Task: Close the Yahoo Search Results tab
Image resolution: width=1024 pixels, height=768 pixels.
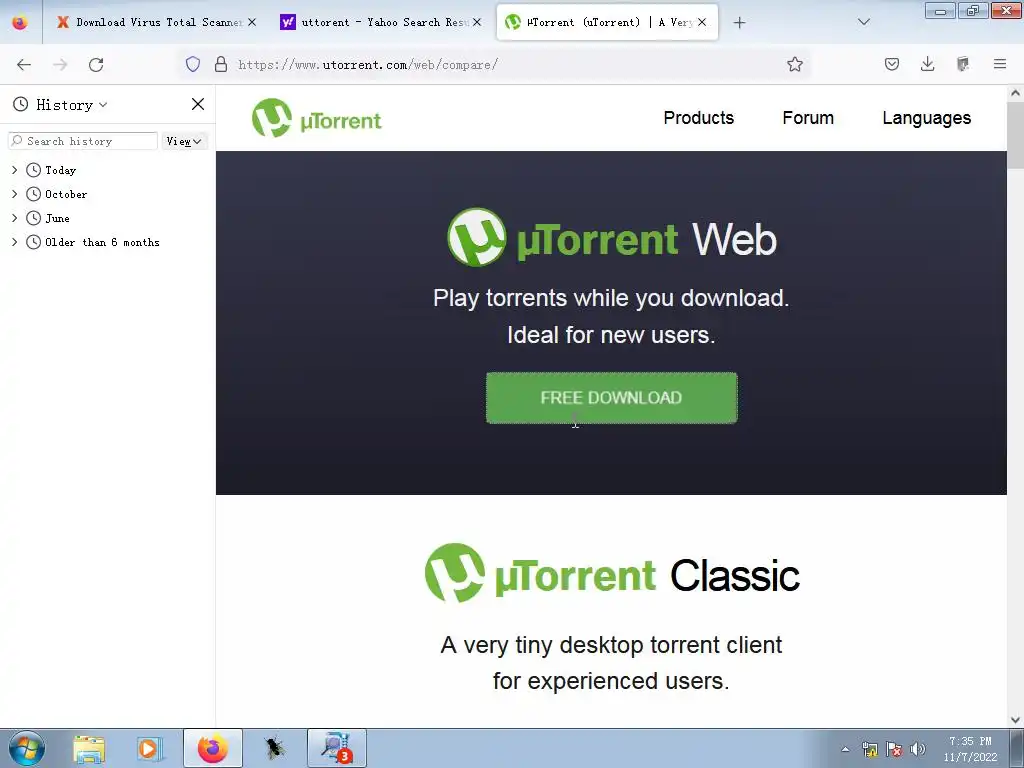Action: pyautogui.click(x=477, y=22)
